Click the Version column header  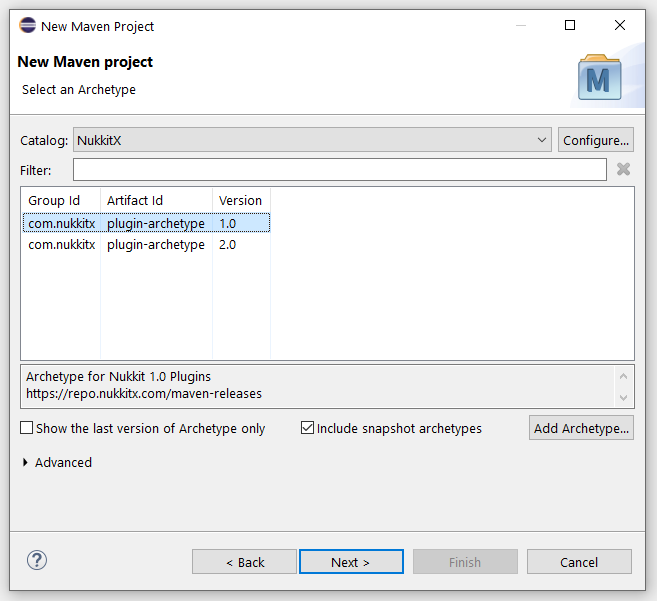tap(240, 200)
